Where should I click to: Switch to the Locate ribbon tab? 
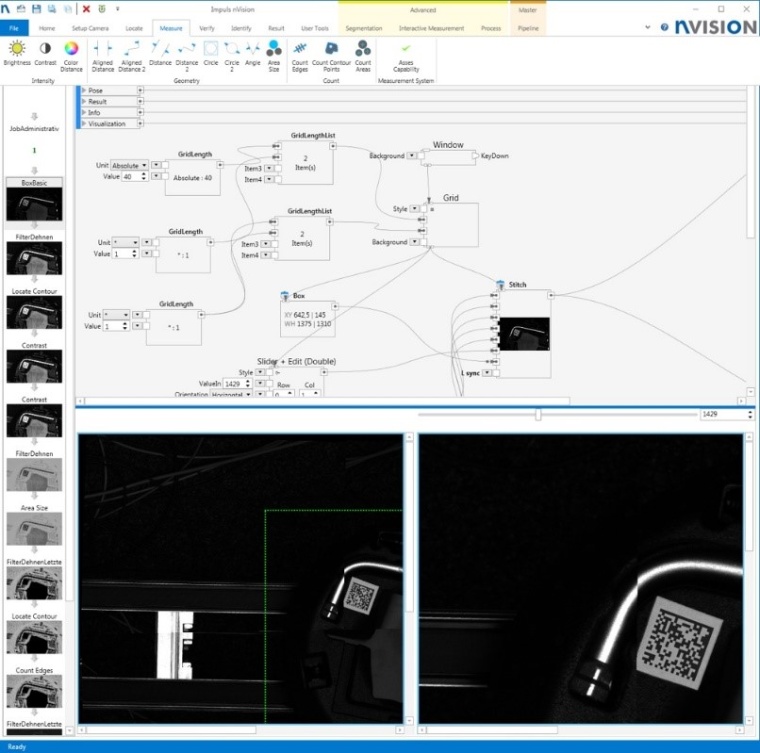coord(134,28)
